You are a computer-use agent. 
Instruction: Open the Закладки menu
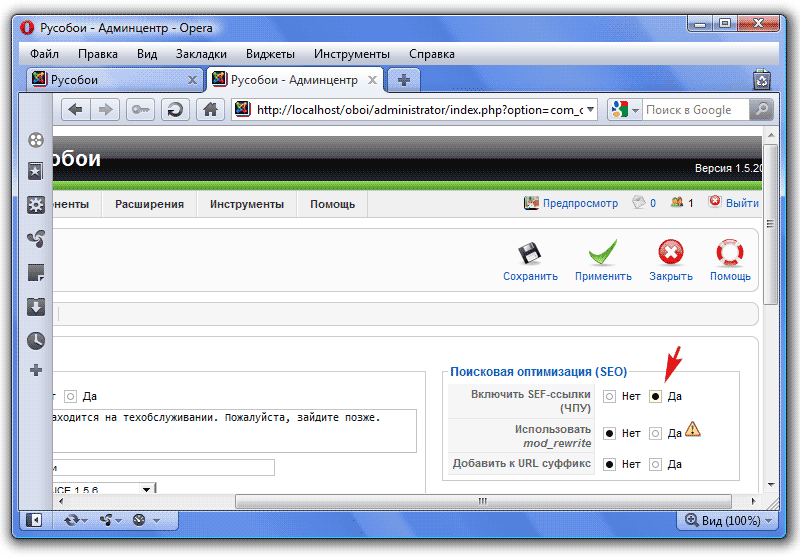point(201,54)
